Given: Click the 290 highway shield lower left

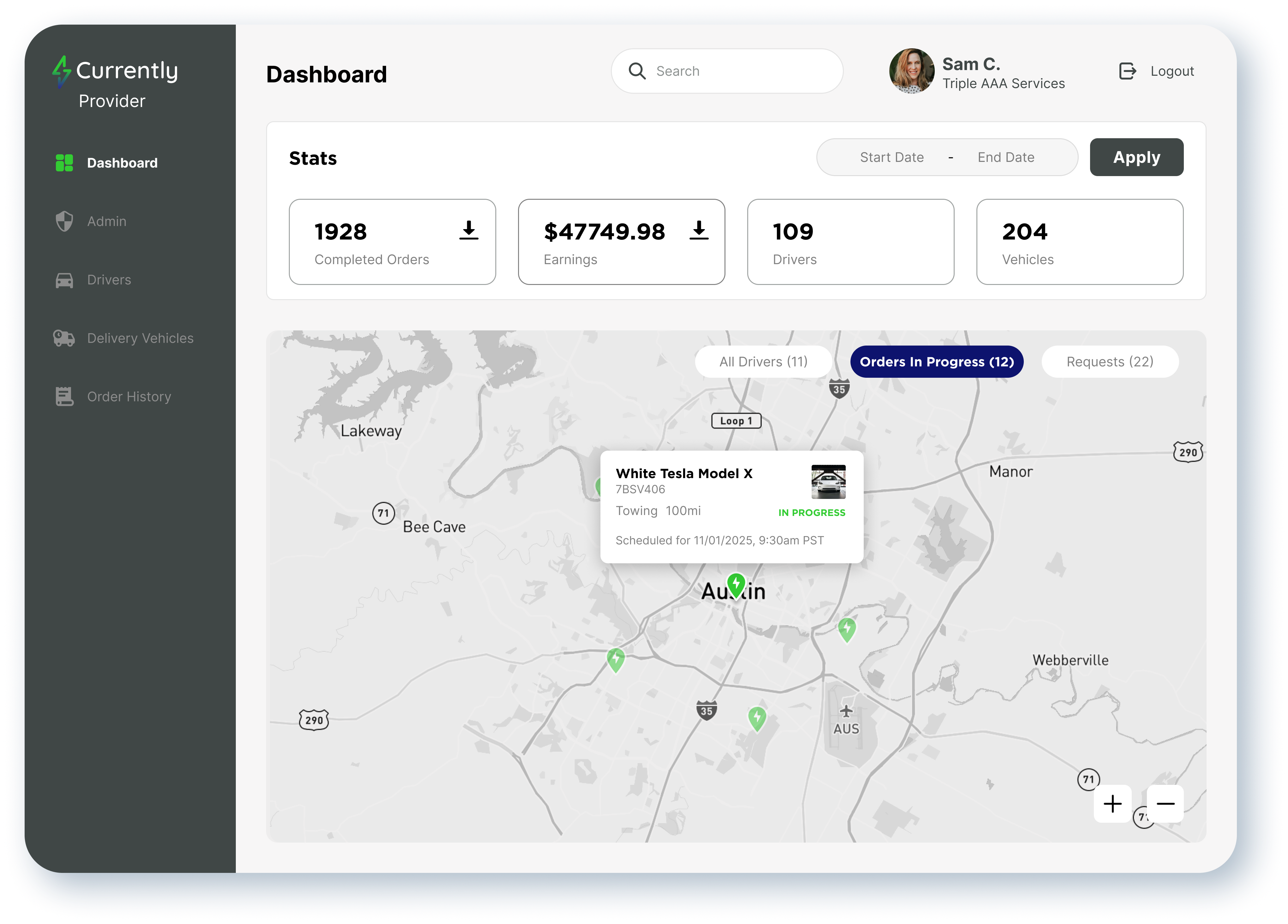Looking at the screenshot, I should click(x=313, y=720).
